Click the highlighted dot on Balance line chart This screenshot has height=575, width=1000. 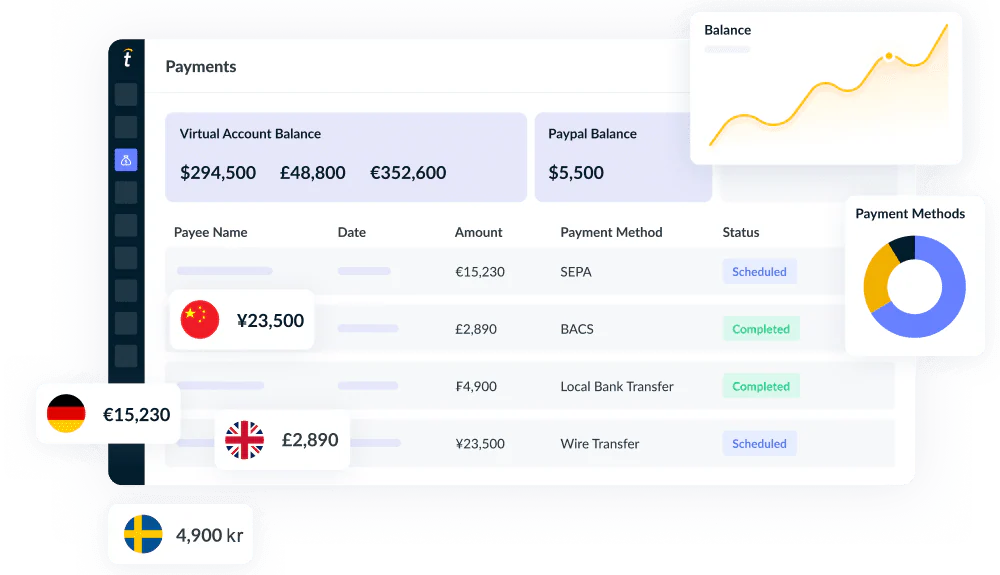click(x=889, y=56)
